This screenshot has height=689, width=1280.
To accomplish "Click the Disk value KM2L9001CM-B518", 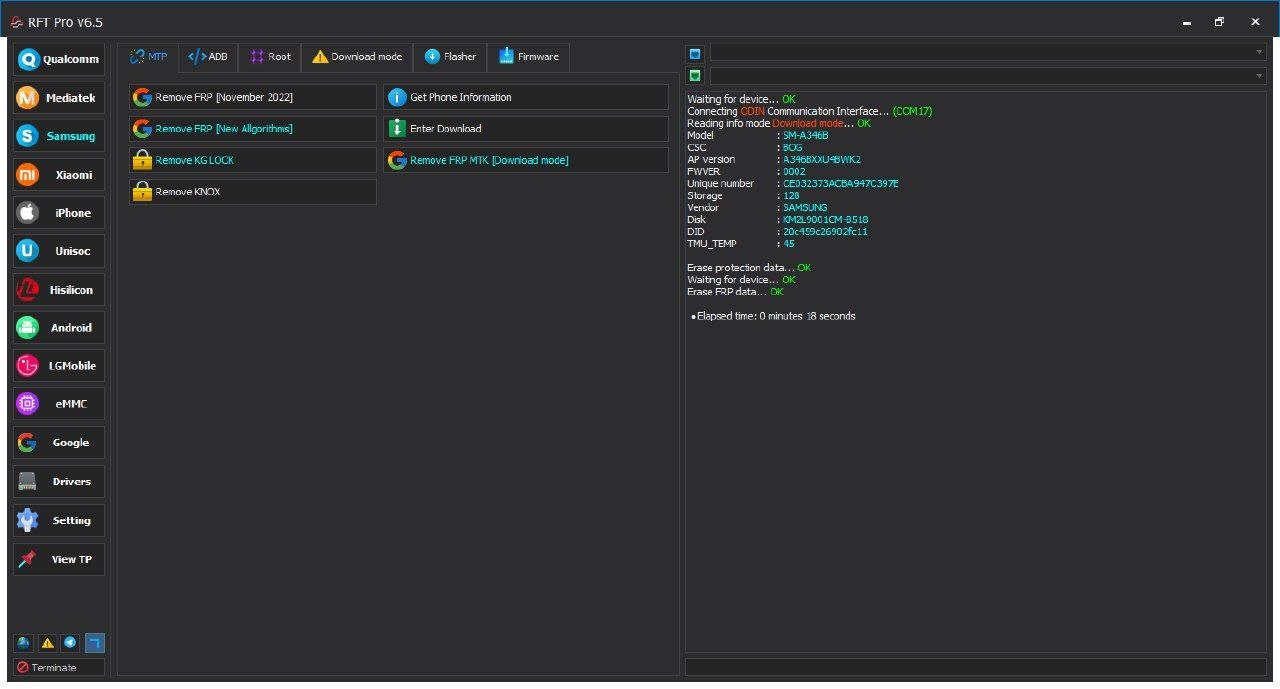I will pyautogui.click(x=826, y=220).
